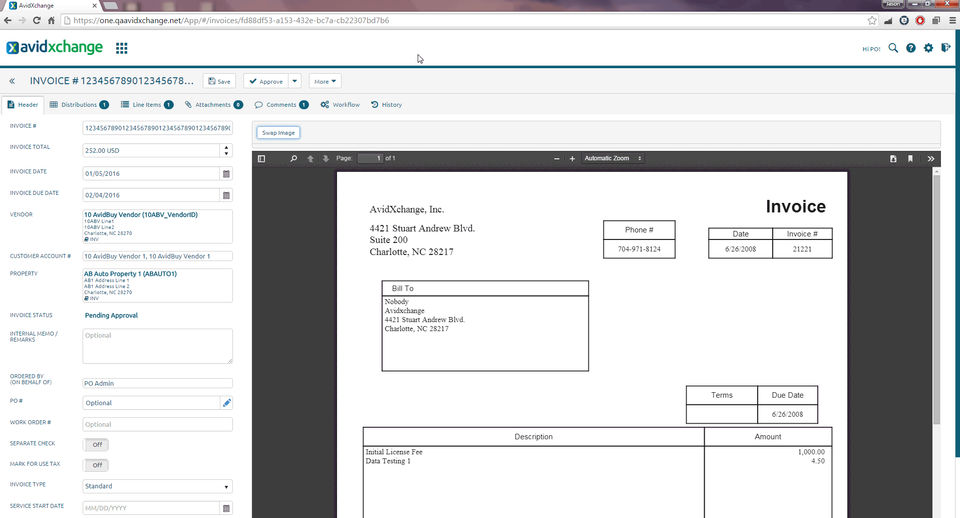960x518 pixels.
Task: Click the Swap Image button
Action: [x=279, y=133]
